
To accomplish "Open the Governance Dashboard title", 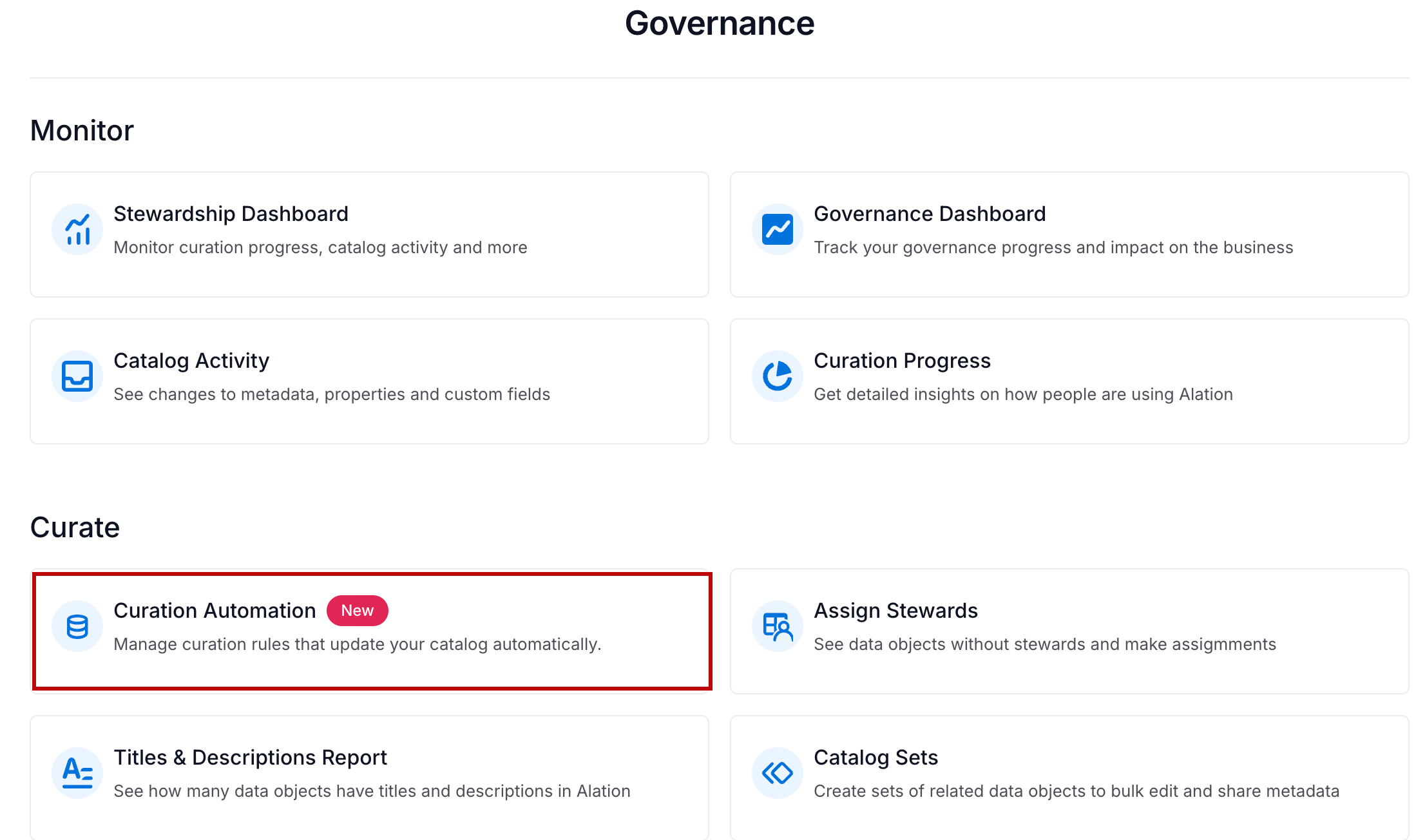I will 929,214.
